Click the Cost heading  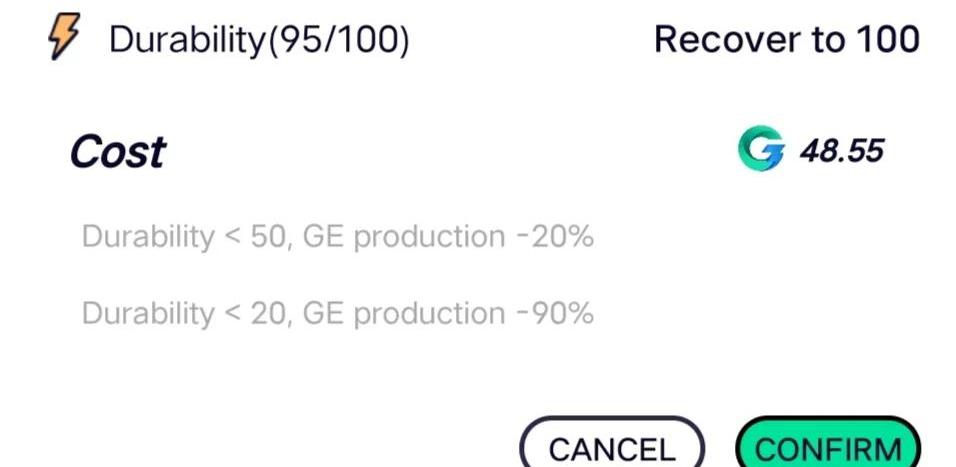click(117, 152)
